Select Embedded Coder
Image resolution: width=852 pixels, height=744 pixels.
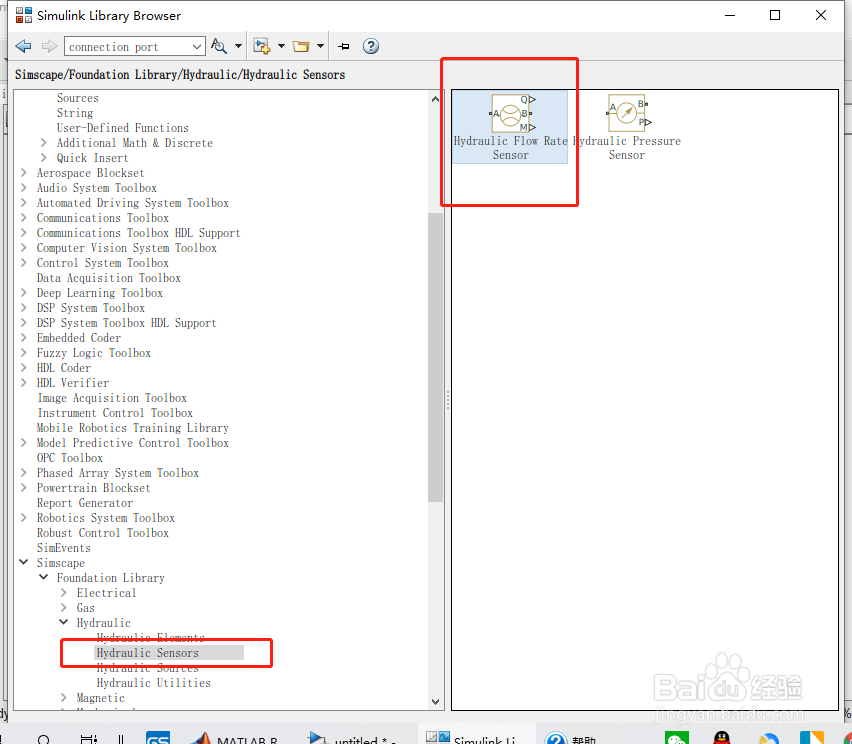tap(79, 337)
